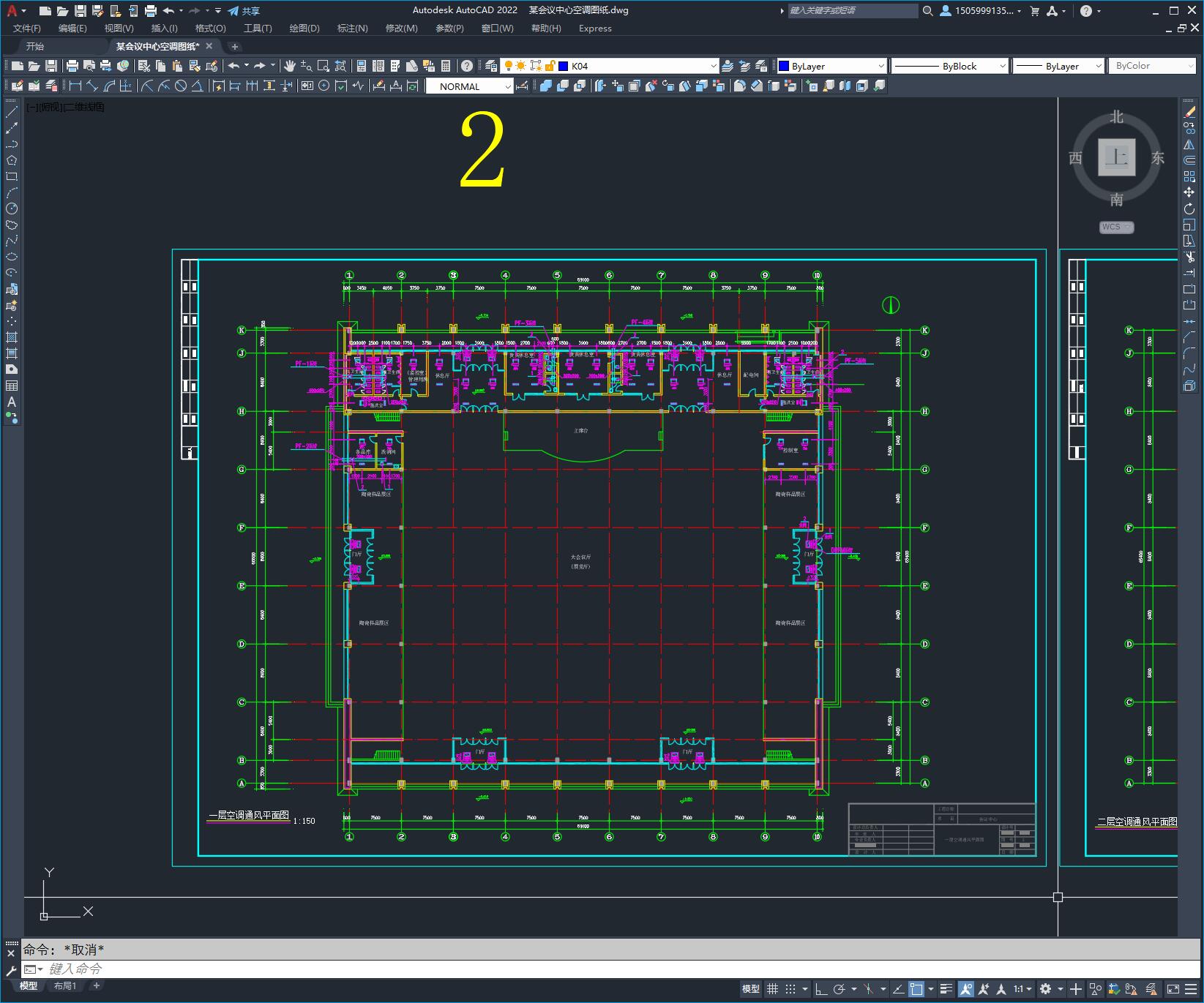Toggle Lineweight display
This screenshot has height=1003, width=1204.
click(946, 989)
